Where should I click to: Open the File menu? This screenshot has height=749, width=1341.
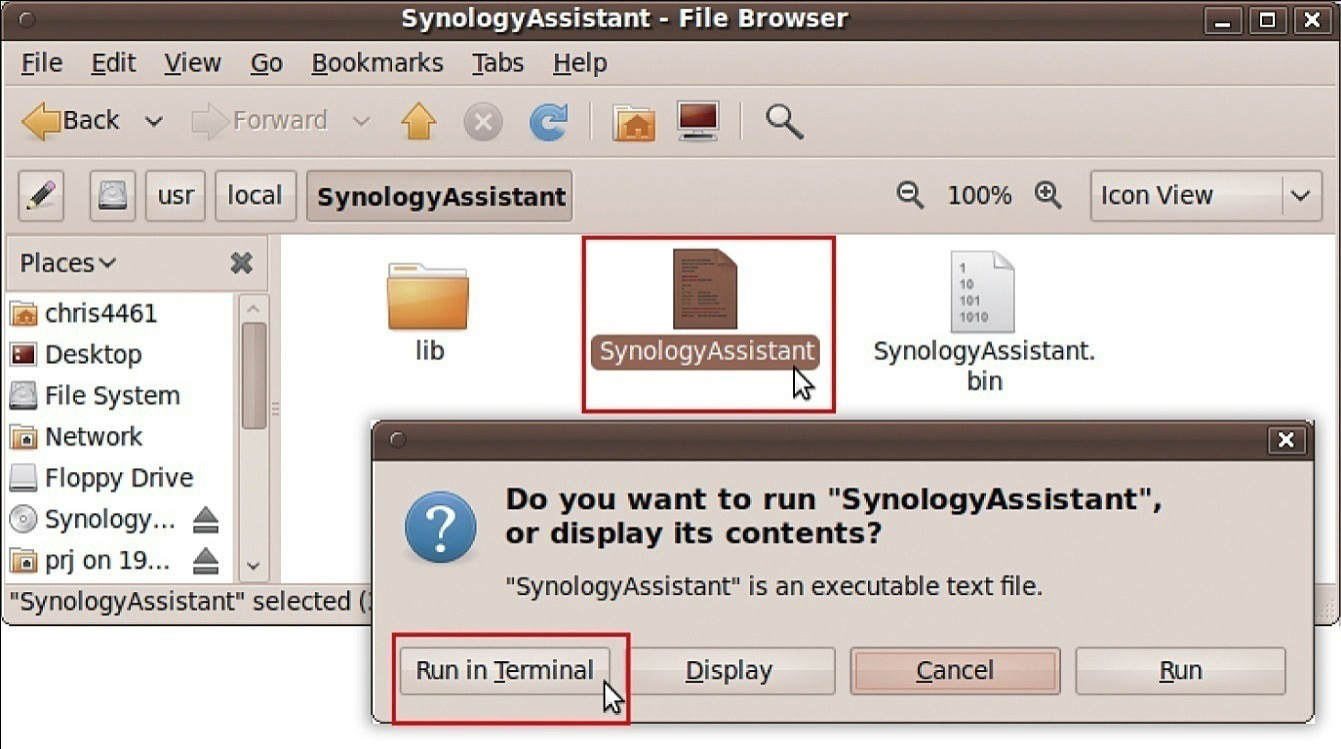click(x=41, y=63)
